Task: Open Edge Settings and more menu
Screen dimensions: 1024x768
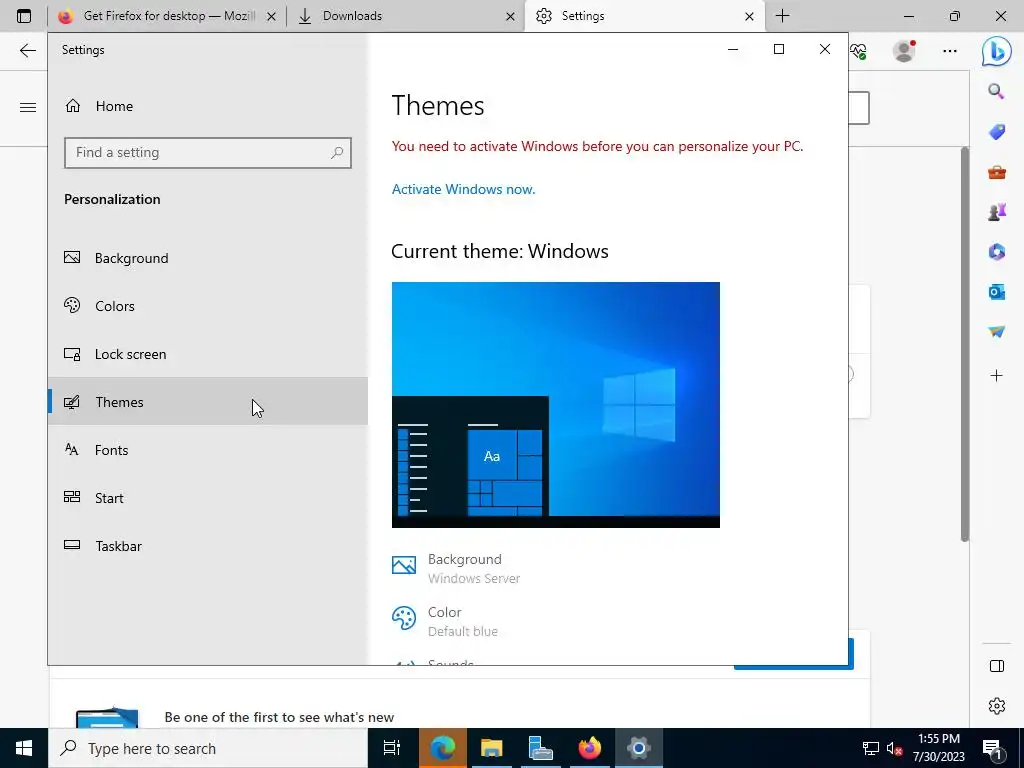Action: (x=950, y=50)
